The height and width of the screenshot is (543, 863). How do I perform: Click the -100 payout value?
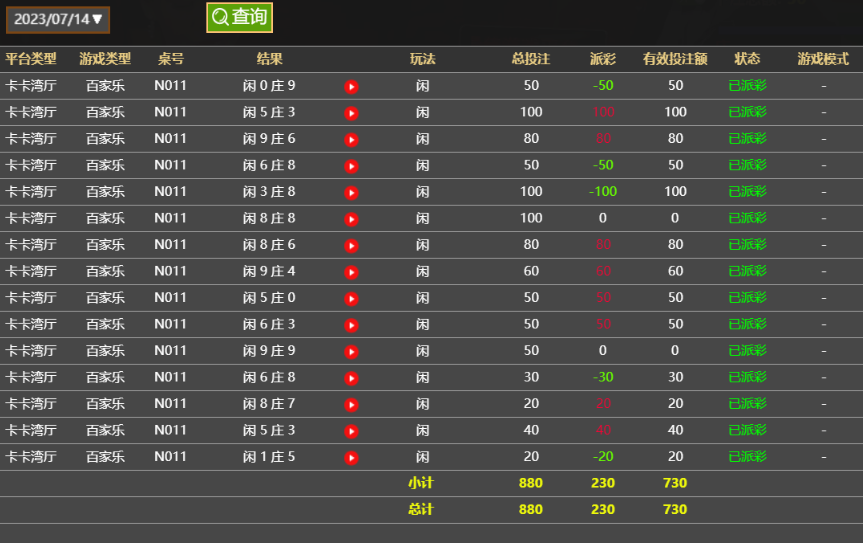[603, 191]
